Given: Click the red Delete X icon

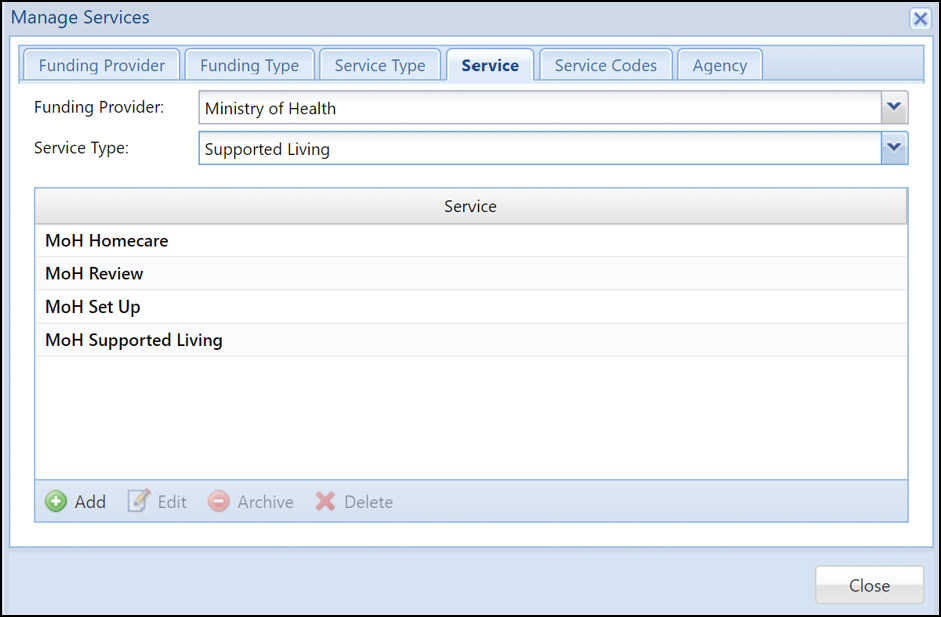Looking at the screenshot, I should pyautogui.click(x=325, y=501).
